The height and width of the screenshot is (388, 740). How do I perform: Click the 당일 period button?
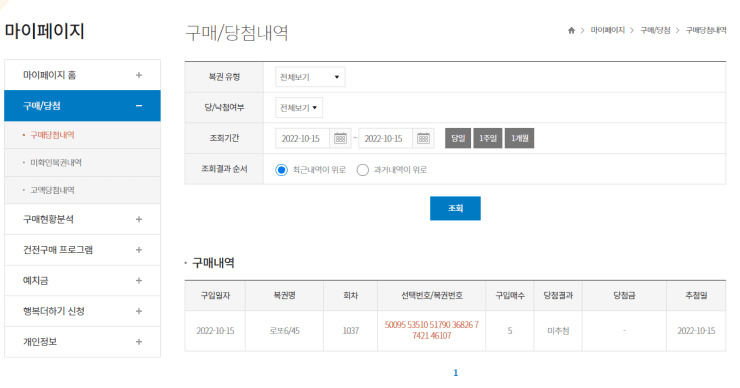pyautogui.click(x=458, y=138)
